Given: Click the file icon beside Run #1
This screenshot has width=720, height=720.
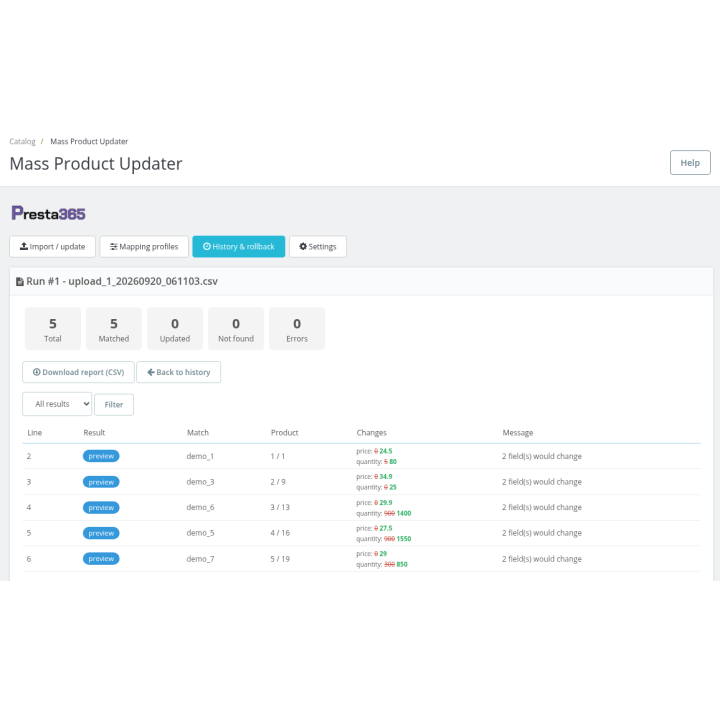Looking at the screenshot, I should point(20,281).
